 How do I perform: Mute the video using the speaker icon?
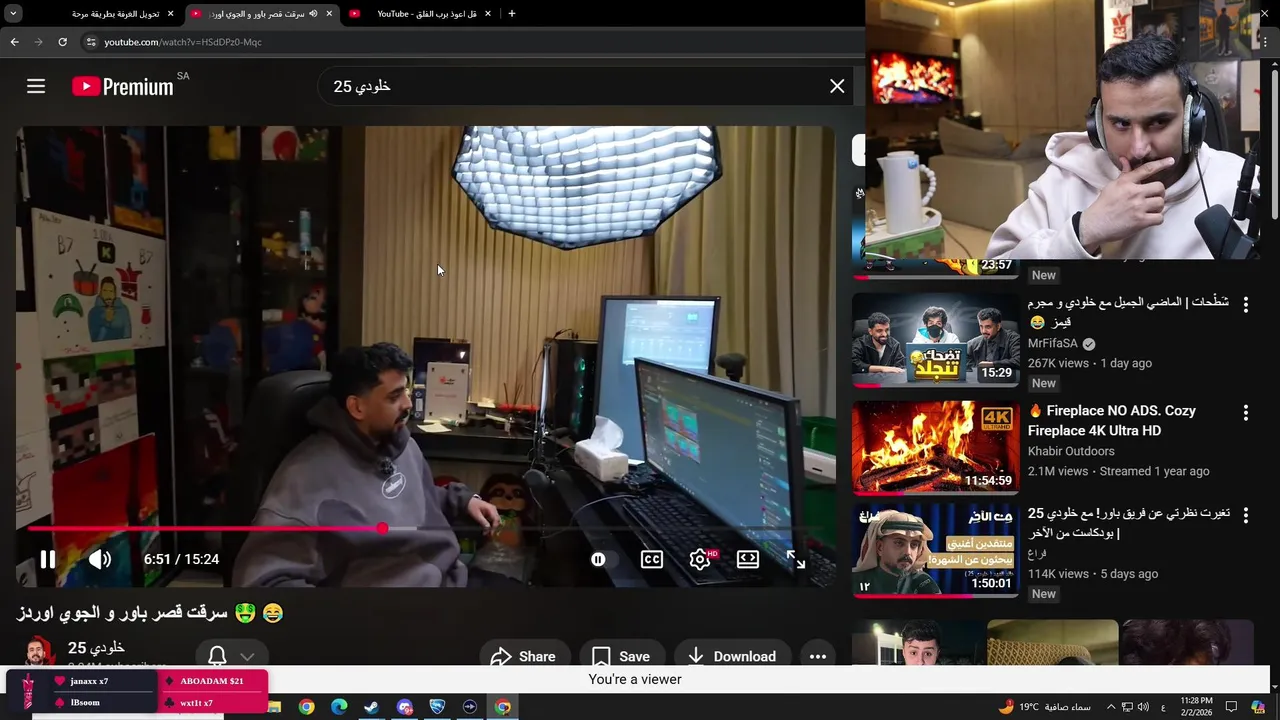tap(100, 559)
